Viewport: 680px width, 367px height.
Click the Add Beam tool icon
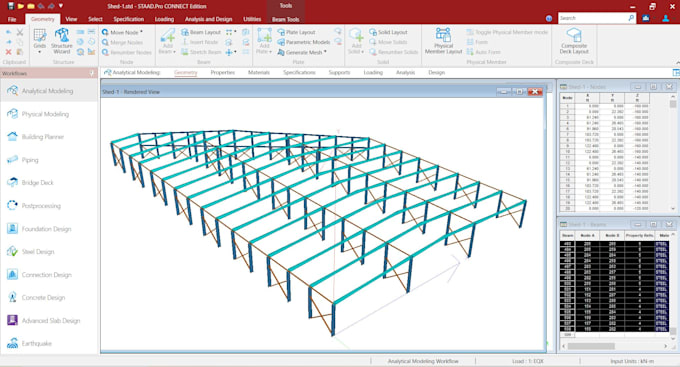point(167,36)
